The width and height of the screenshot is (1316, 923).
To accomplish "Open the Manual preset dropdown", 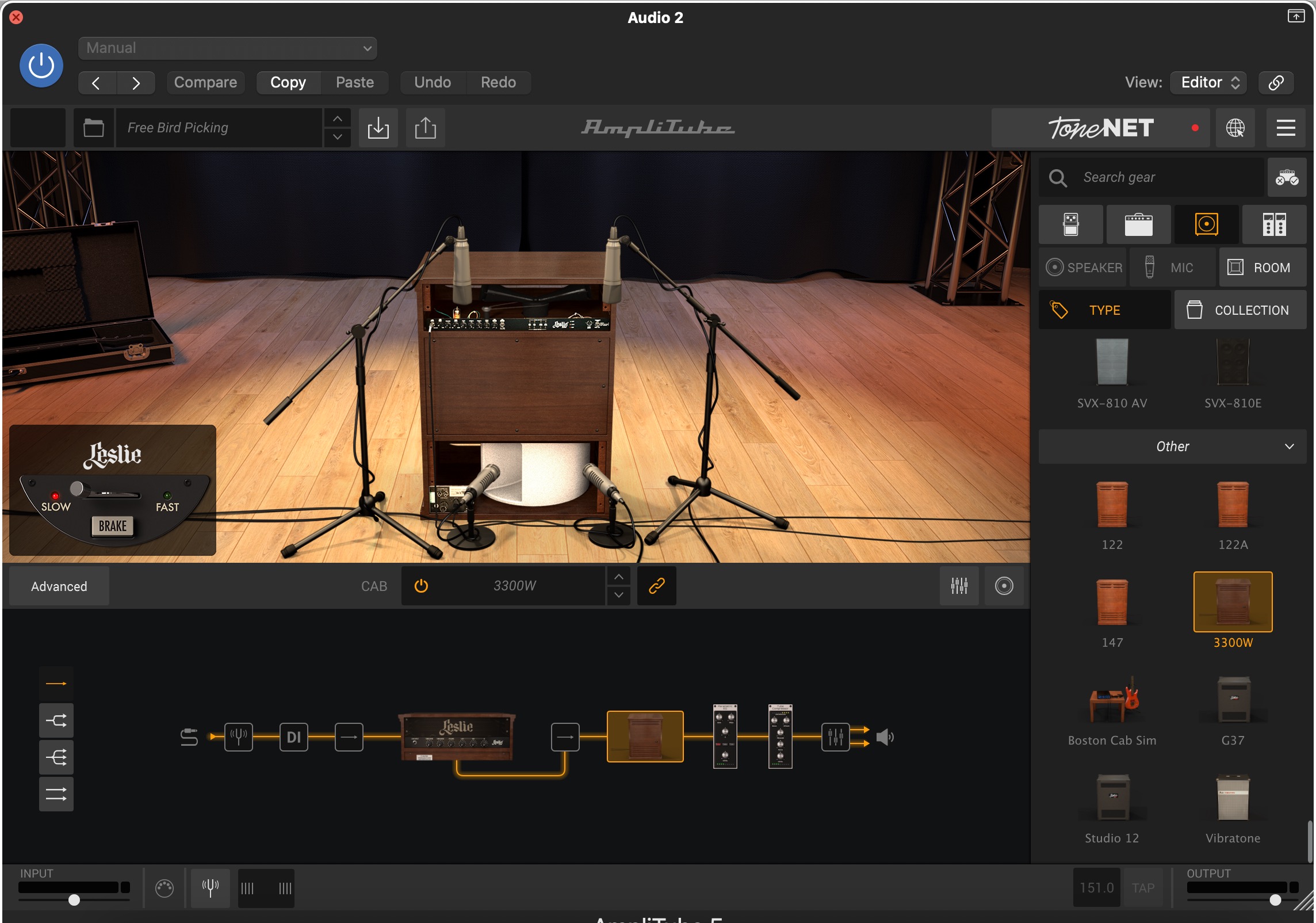I will [x=228, y=48].
